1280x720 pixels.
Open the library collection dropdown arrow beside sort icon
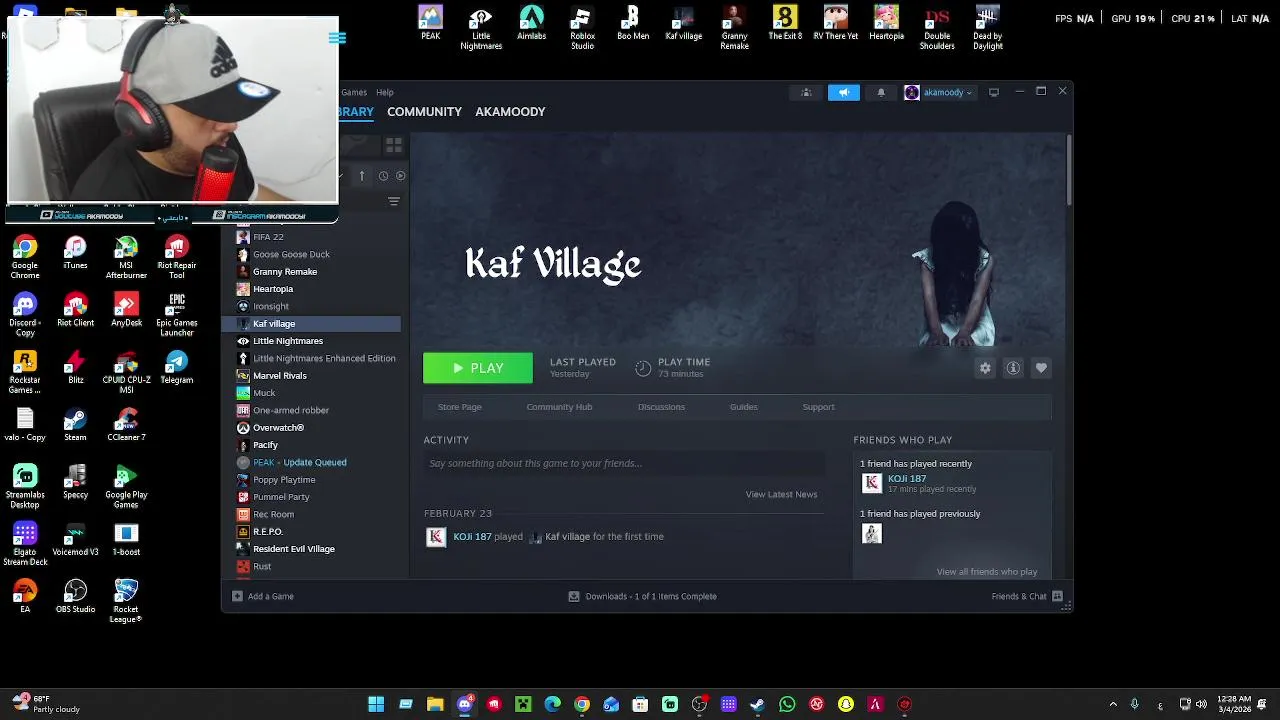(x=340, y=176)
